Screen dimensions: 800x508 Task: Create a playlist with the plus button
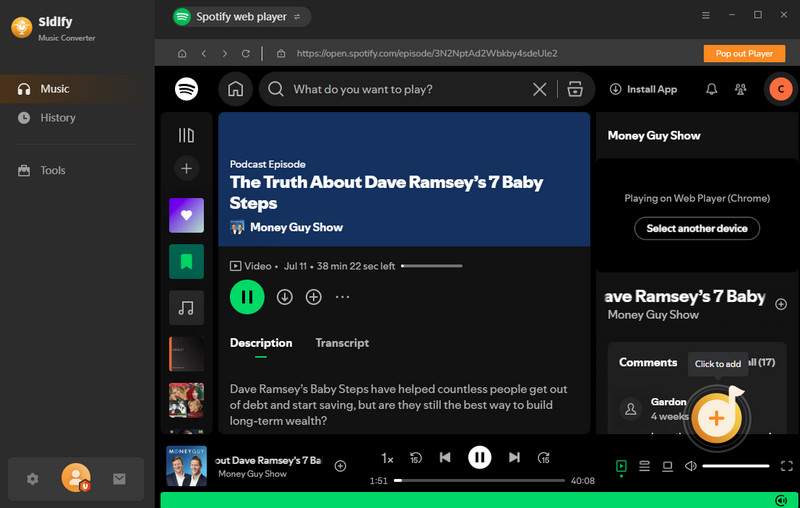186,168
